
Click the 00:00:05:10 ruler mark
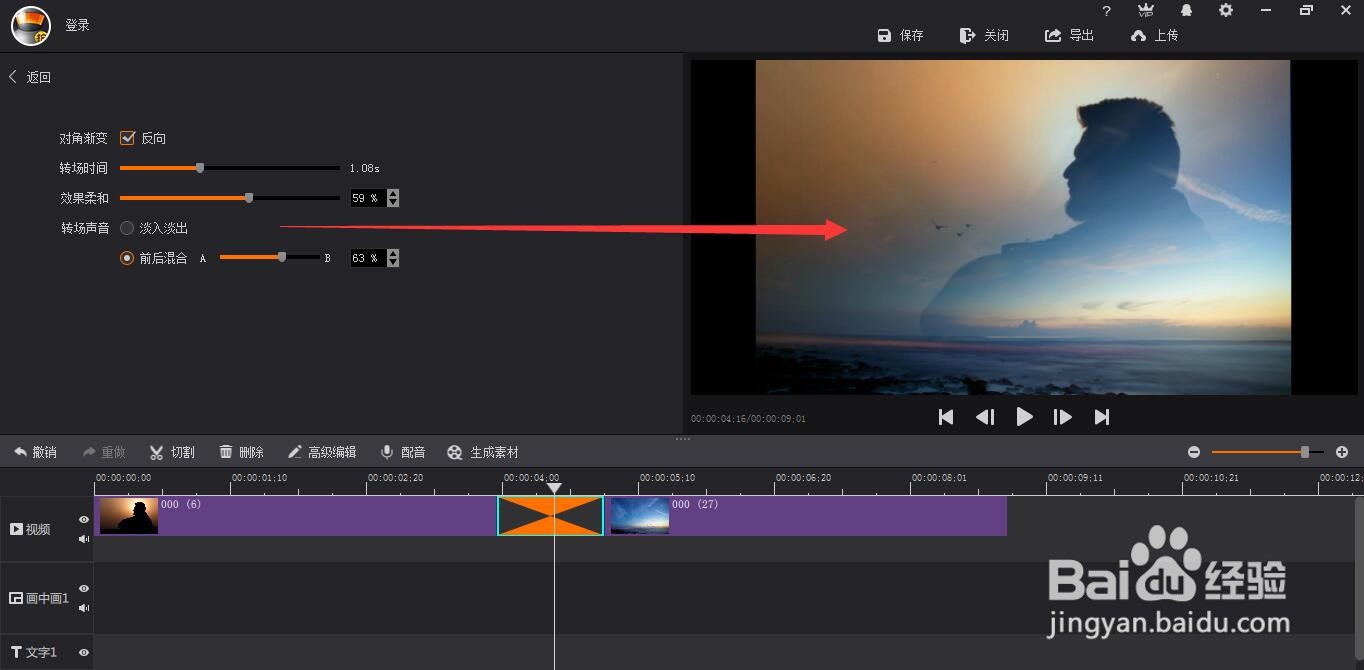[x=667, y=478]
